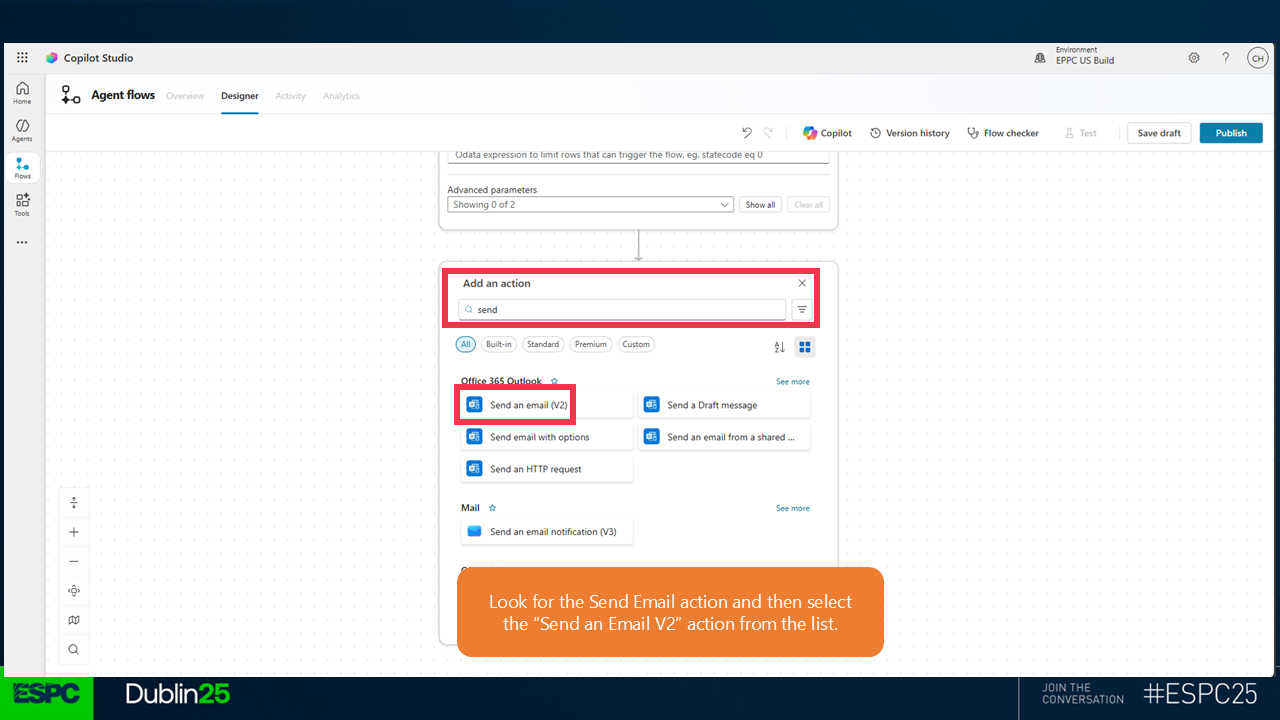Click the sort A-Z icon
The height and width of the screenshot is (720, 1280).
(779, 347)
